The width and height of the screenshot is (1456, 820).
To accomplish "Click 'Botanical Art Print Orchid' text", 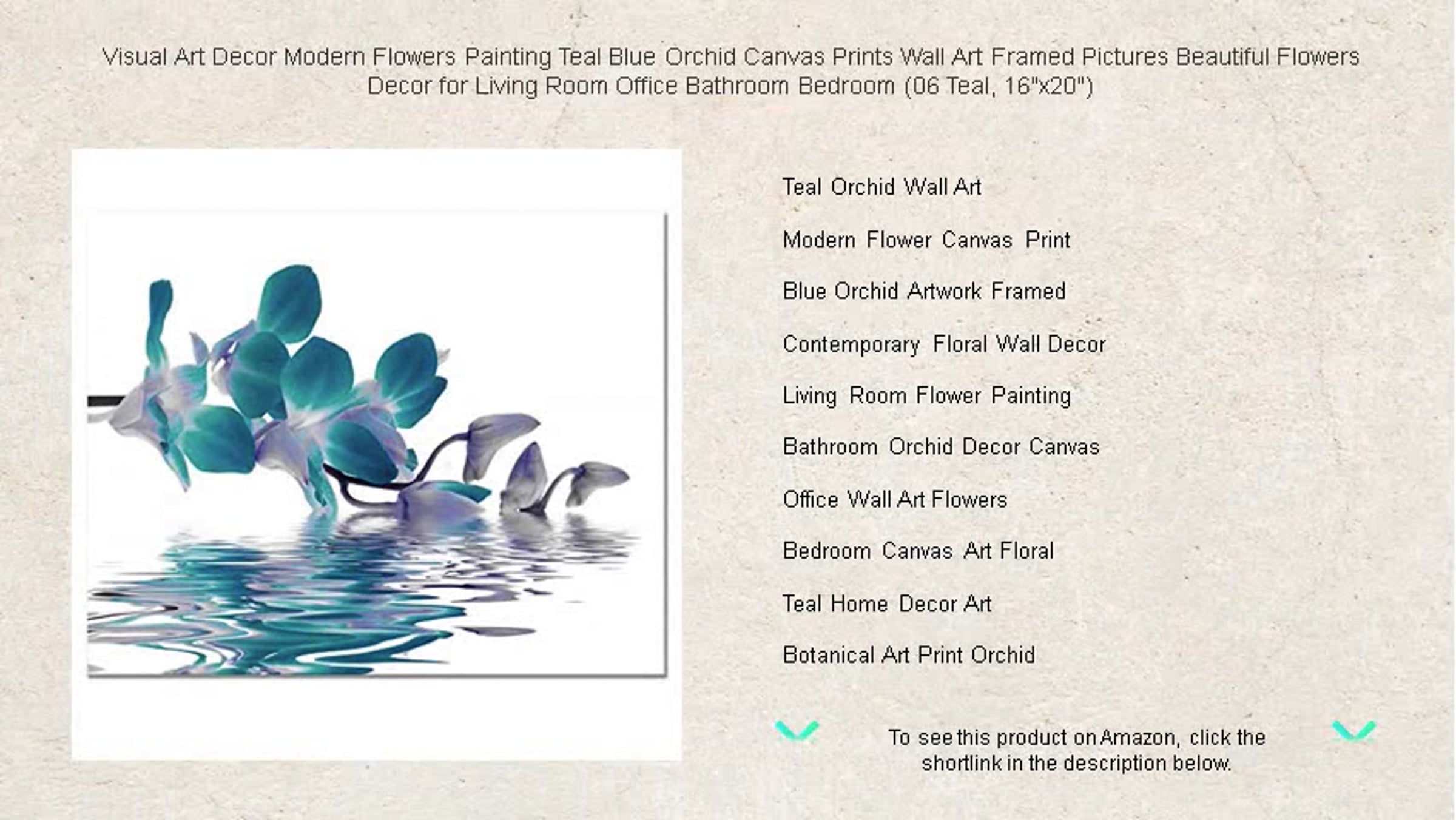I will tap(909, 655).
